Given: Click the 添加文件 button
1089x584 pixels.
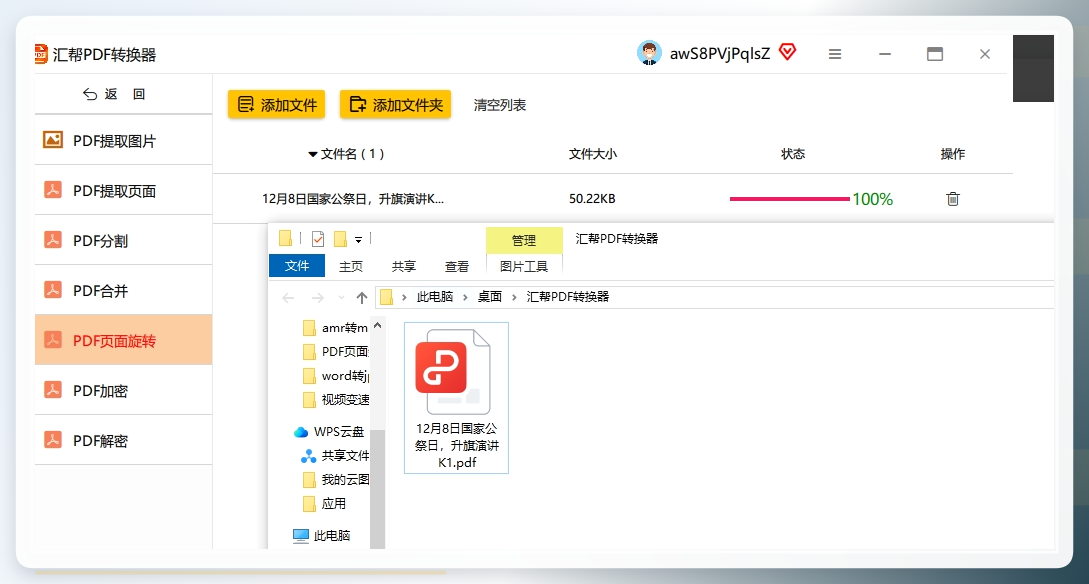Looking at the screenshot, I should point(276,104).
